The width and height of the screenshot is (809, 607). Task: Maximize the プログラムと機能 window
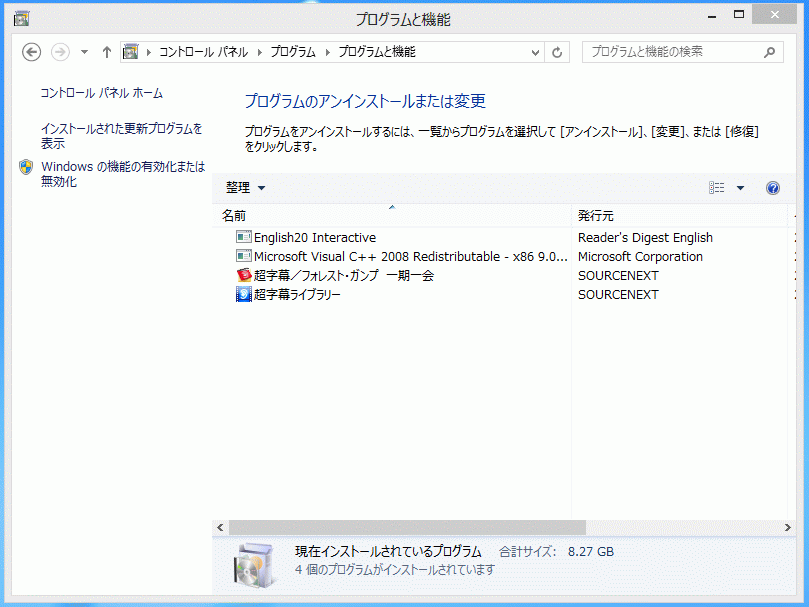point(739,15)
